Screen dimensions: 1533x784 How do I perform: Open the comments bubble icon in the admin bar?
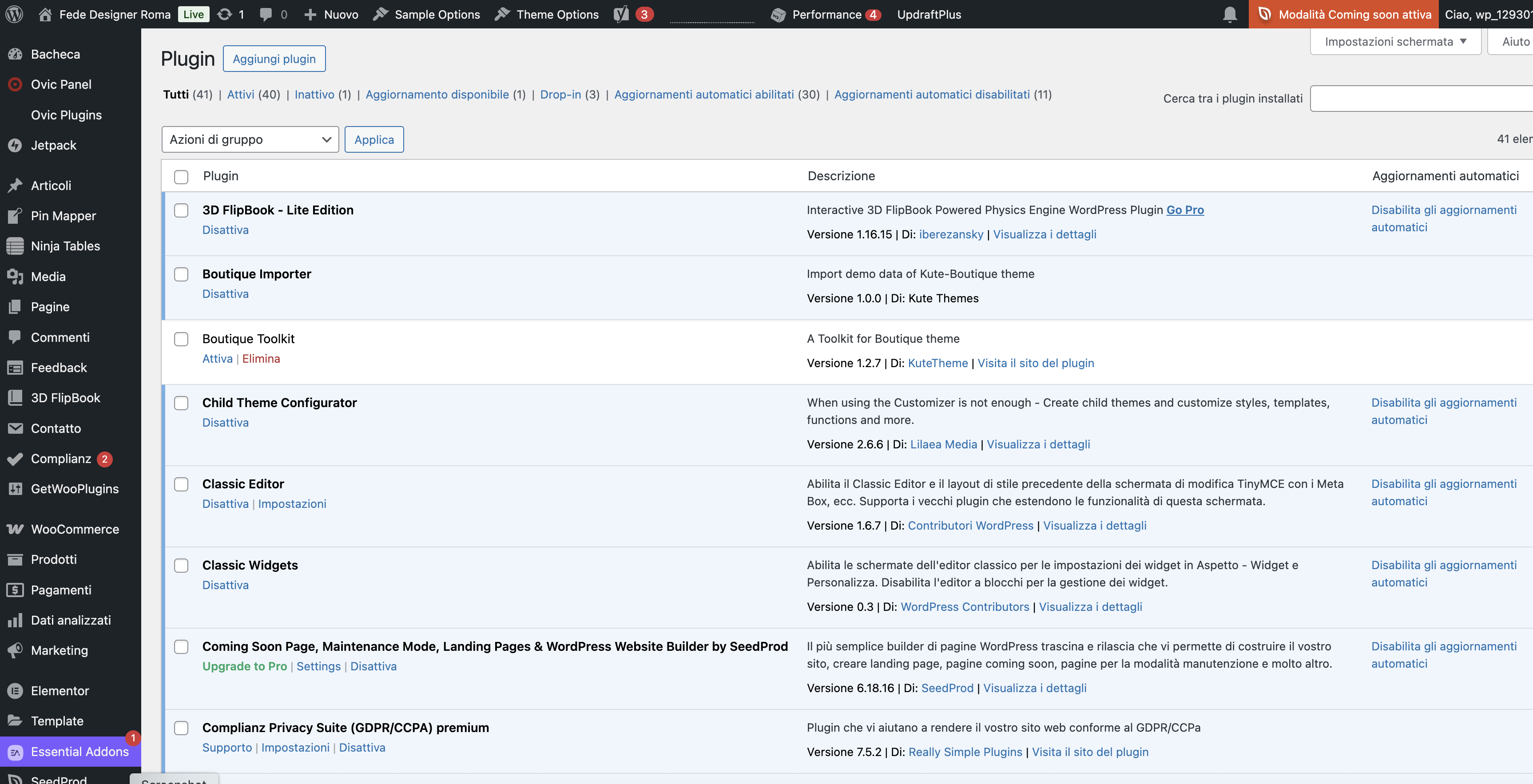coord(266,14)
